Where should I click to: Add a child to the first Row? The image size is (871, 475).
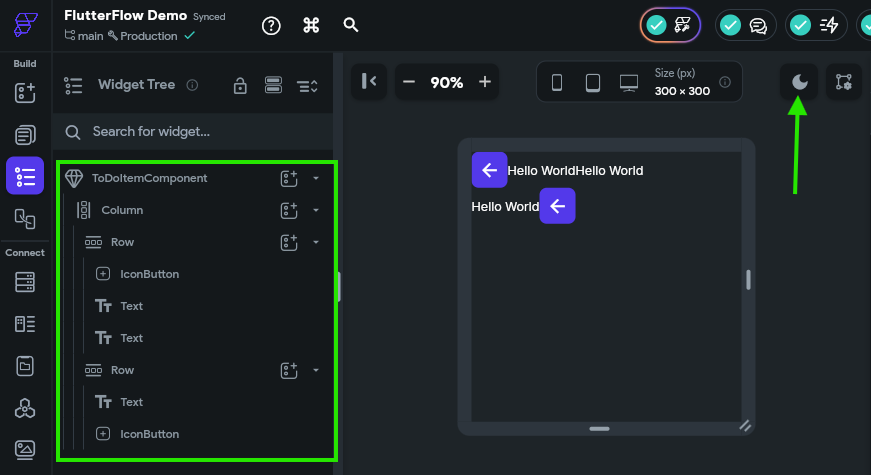(x=289, y=242)
